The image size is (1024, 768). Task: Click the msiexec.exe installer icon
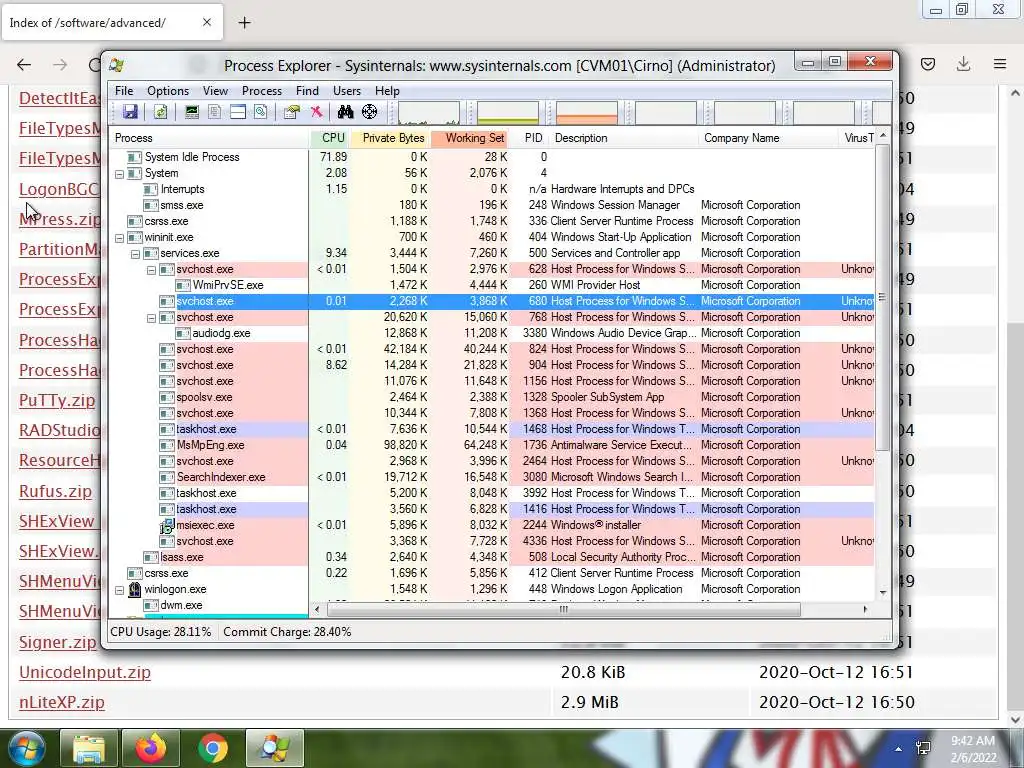167,526
